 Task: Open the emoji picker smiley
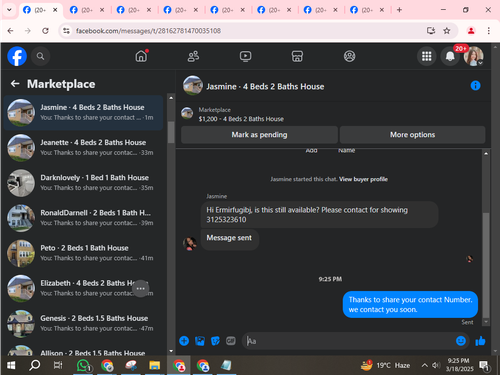click(461, 341)
